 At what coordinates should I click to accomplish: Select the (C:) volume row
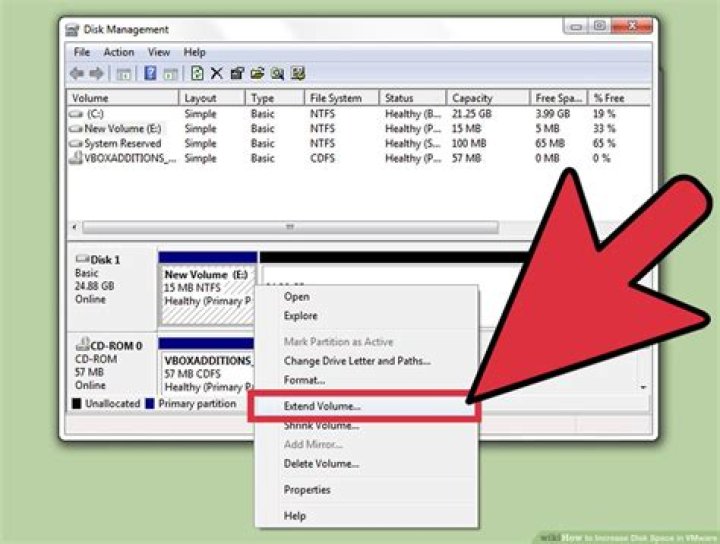pyautogui.click(x=359, y=113)
